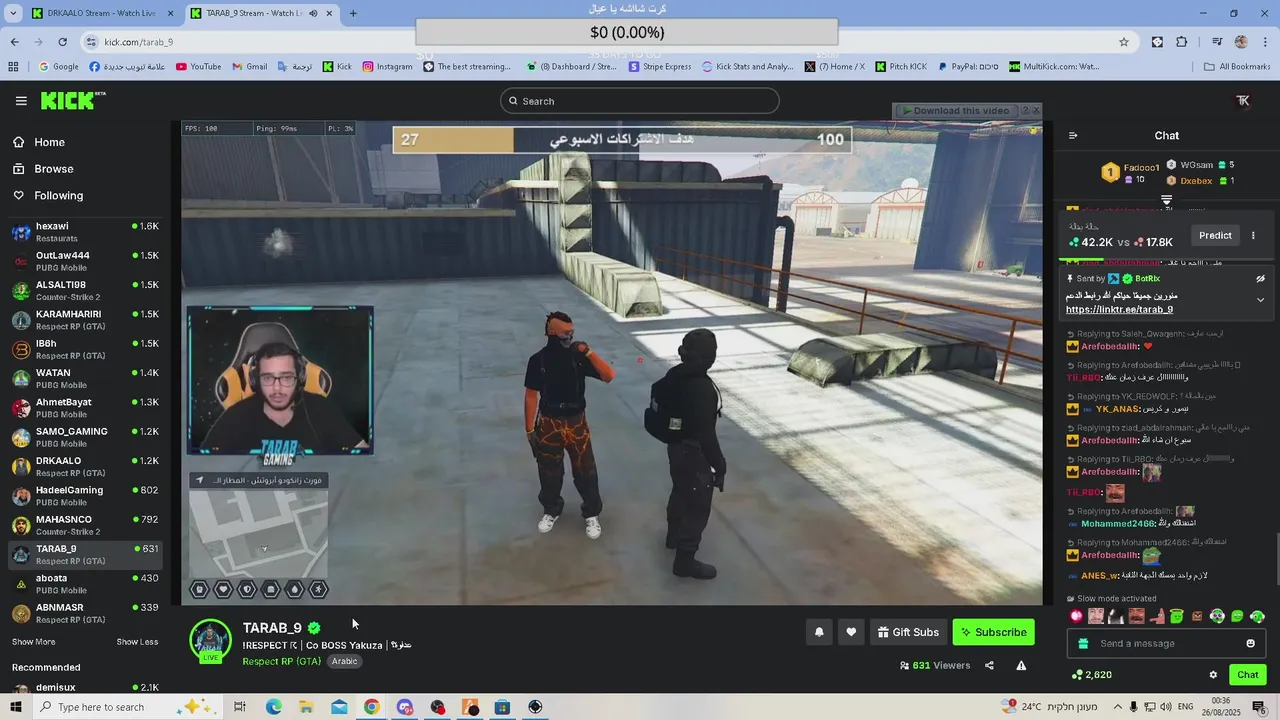Viewport: 1280px width, 720px height.
Task: Click the KICK logo
Action: pyautogui.click(x=72, y=101)
